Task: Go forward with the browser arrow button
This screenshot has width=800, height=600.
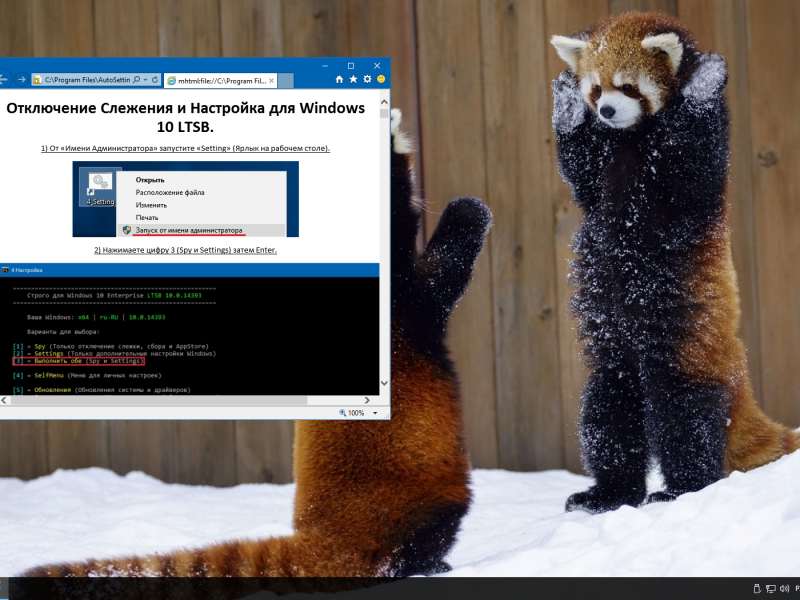Action: click(21, 80)
